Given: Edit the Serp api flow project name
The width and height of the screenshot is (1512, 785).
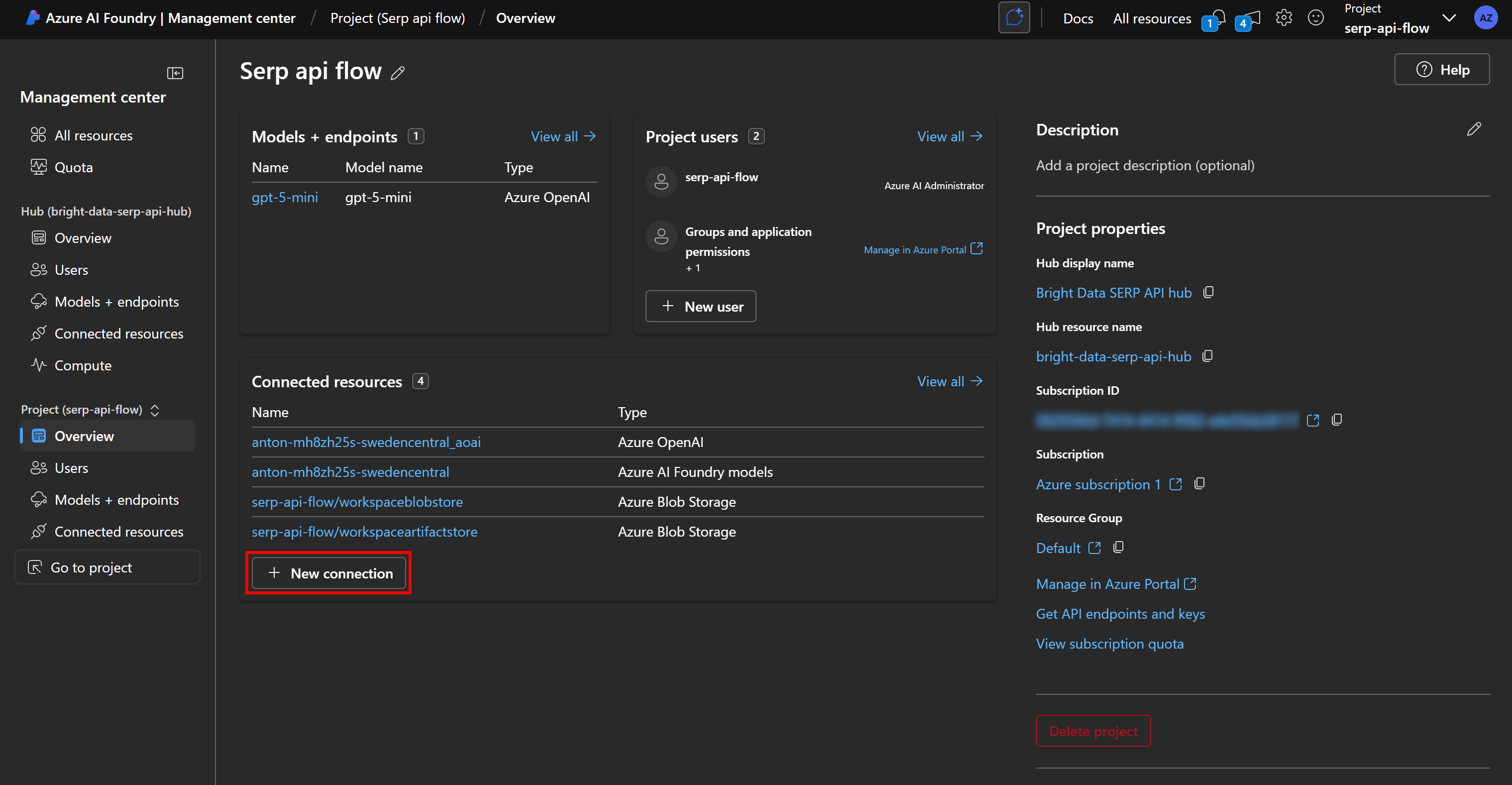Looking at the screenshot, I should tap(398, 73).
